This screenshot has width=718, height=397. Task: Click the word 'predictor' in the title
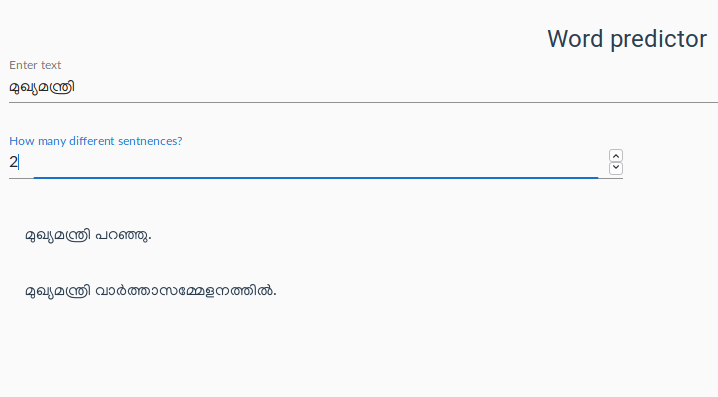pyautogui.click(x=658, y=39)
